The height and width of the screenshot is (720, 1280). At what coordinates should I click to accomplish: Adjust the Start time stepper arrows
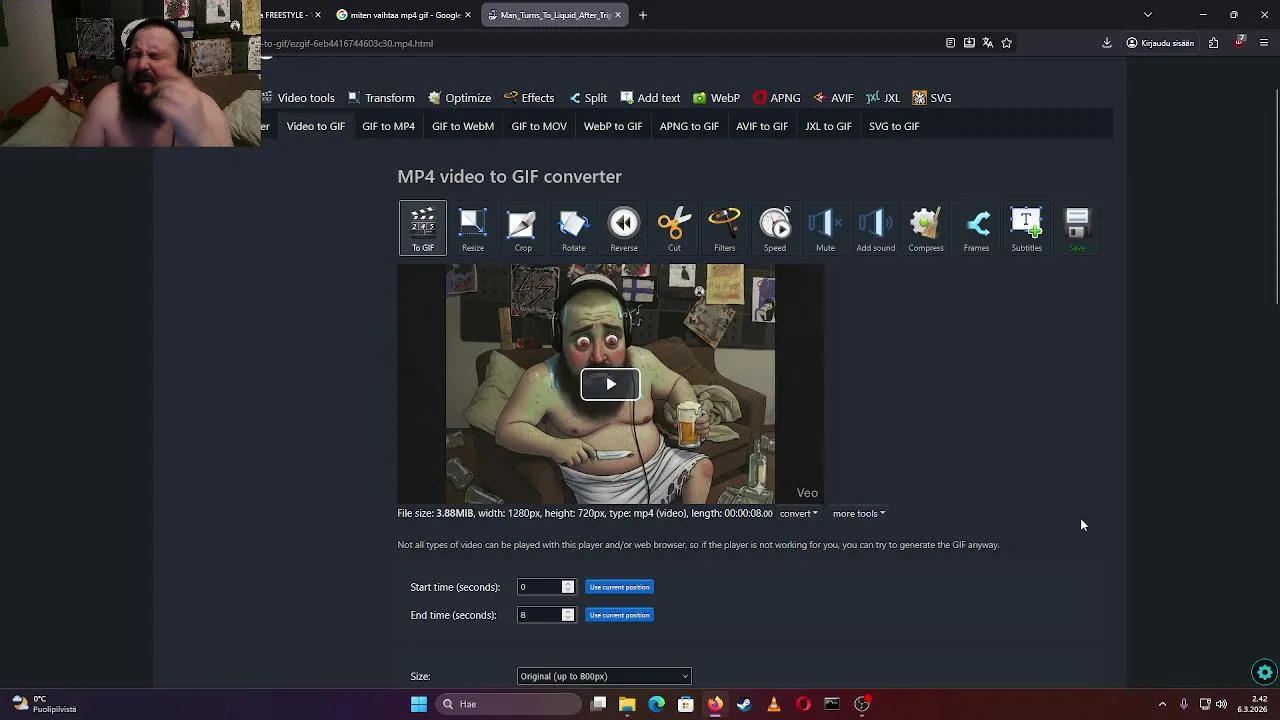click(568, 587)
